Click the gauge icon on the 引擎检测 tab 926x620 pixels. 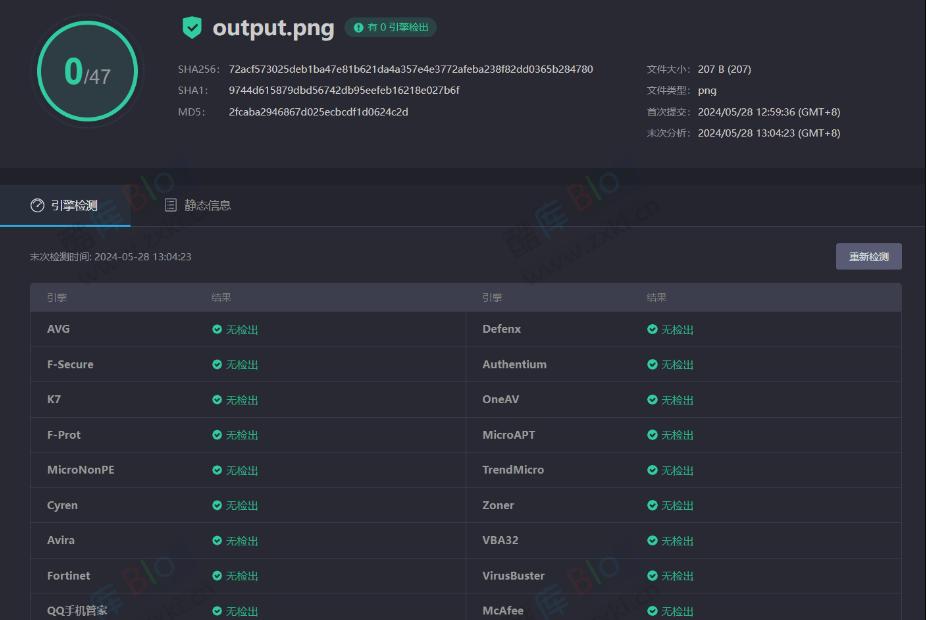(x=37, y=205)
